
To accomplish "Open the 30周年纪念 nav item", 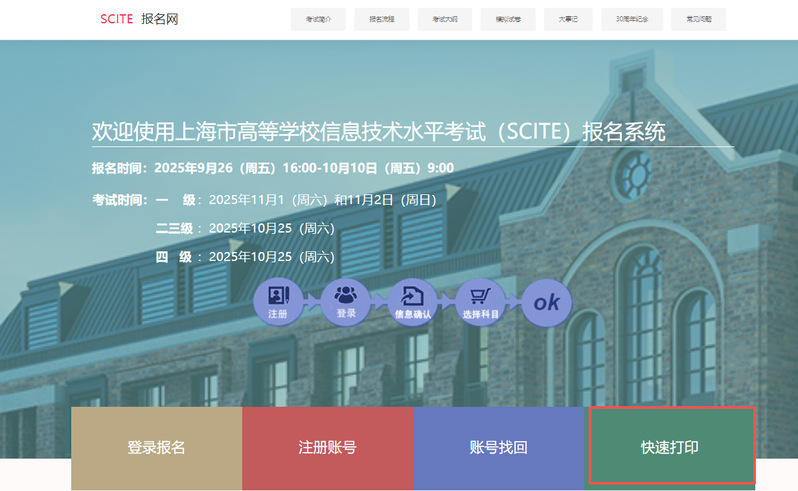I will (x=632, y=19).
